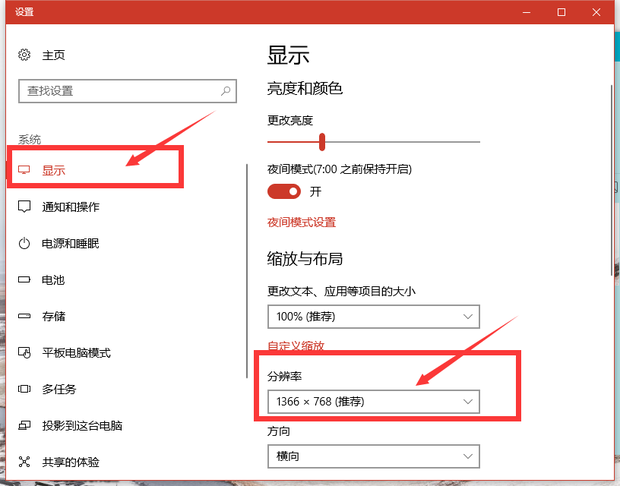Minimize the settings window
The image size is (620, 486).
(x=526, y=12)
